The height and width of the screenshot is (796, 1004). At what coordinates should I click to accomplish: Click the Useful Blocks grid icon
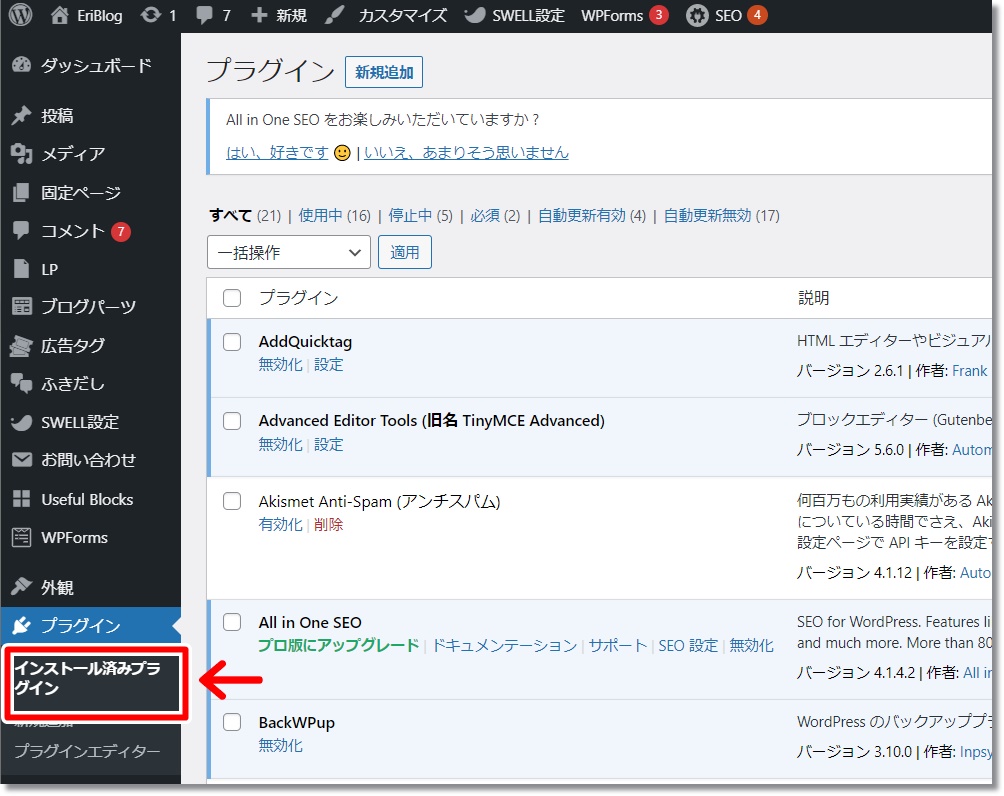click(x=21, y=499)
